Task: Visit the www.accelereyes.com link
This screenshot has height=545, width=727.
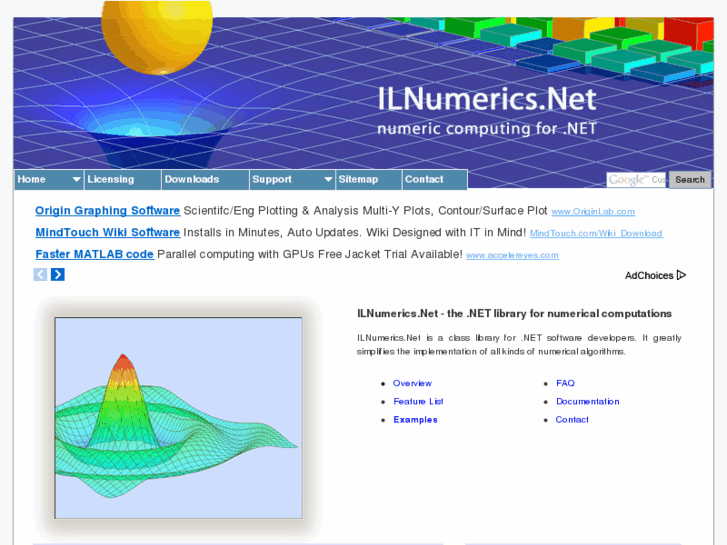Action: [512, 255]
